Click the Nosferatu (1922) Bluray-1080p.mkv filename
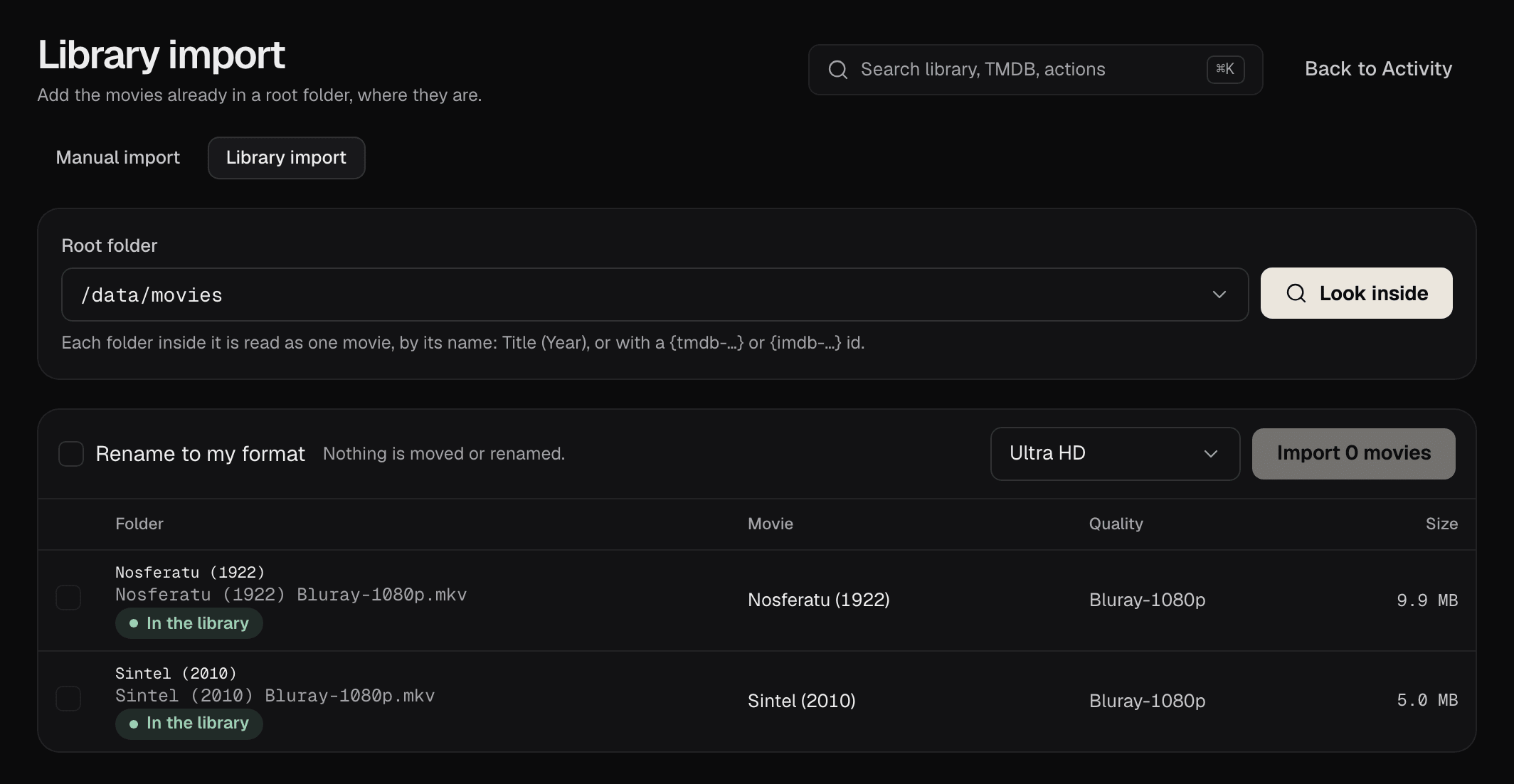The height and width of the screenshot is (784, 1514). point(291,595)
